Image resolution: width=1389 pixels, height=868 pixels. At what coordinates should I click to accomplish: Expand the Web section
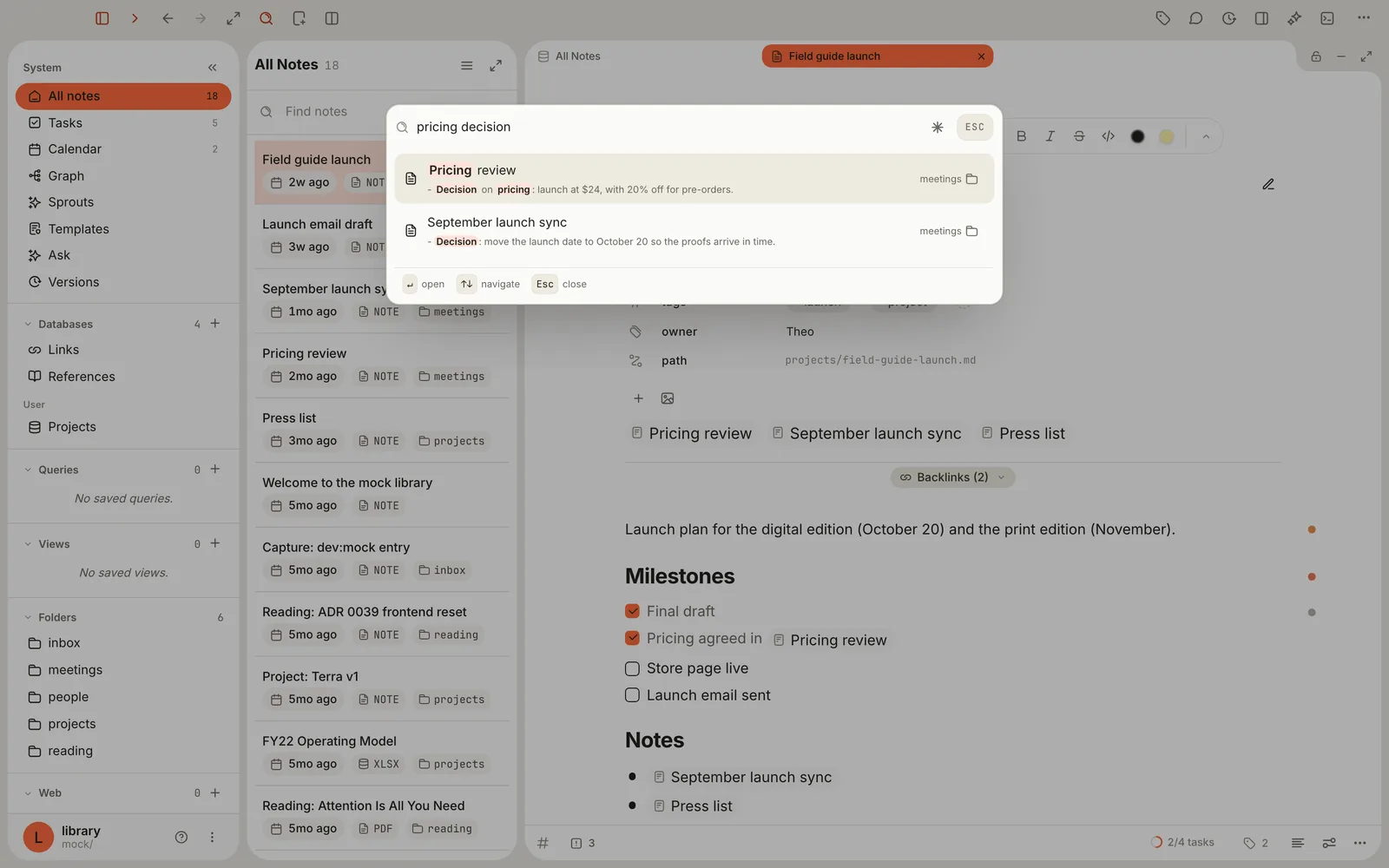28,793
